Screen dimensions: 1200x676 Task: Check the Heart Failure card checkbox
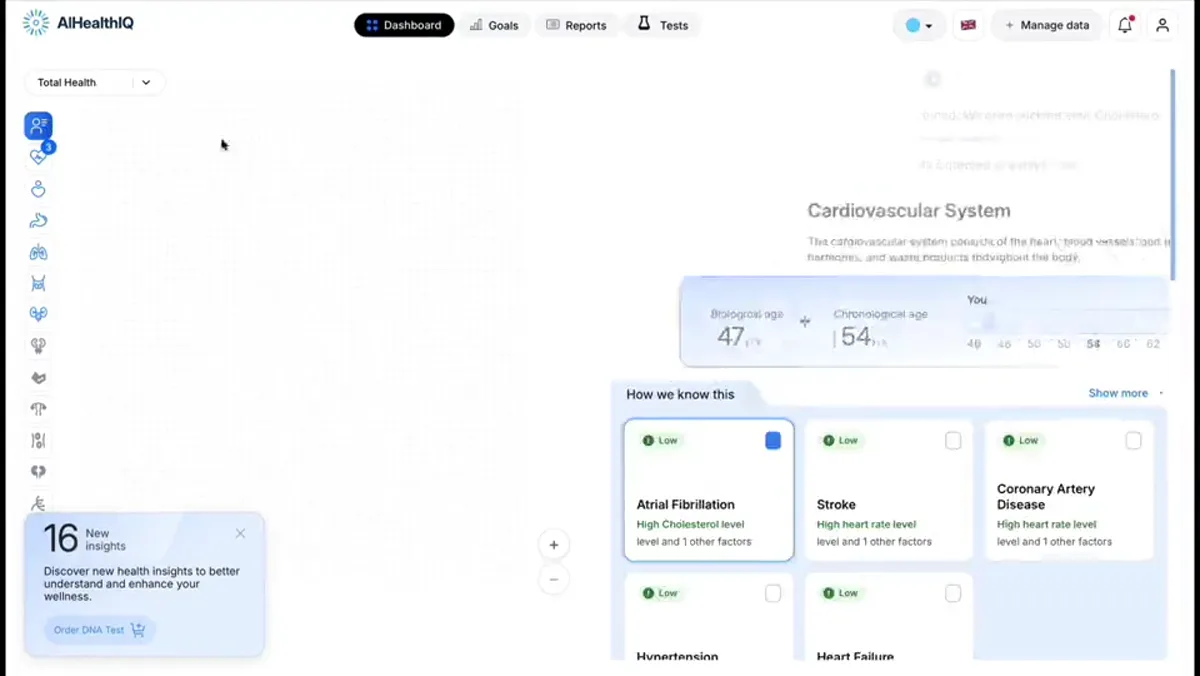953,593
